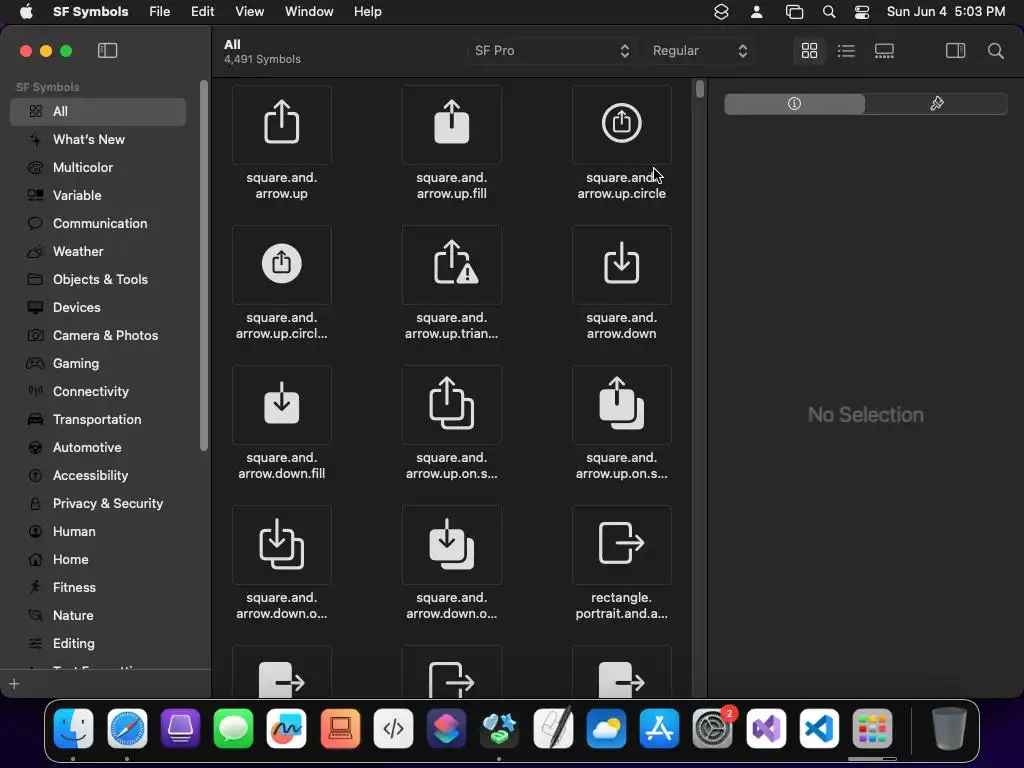Select the share with warning triangle symbol
Viewport: 1024px width, 768px height.
click(x=451, y=264)
